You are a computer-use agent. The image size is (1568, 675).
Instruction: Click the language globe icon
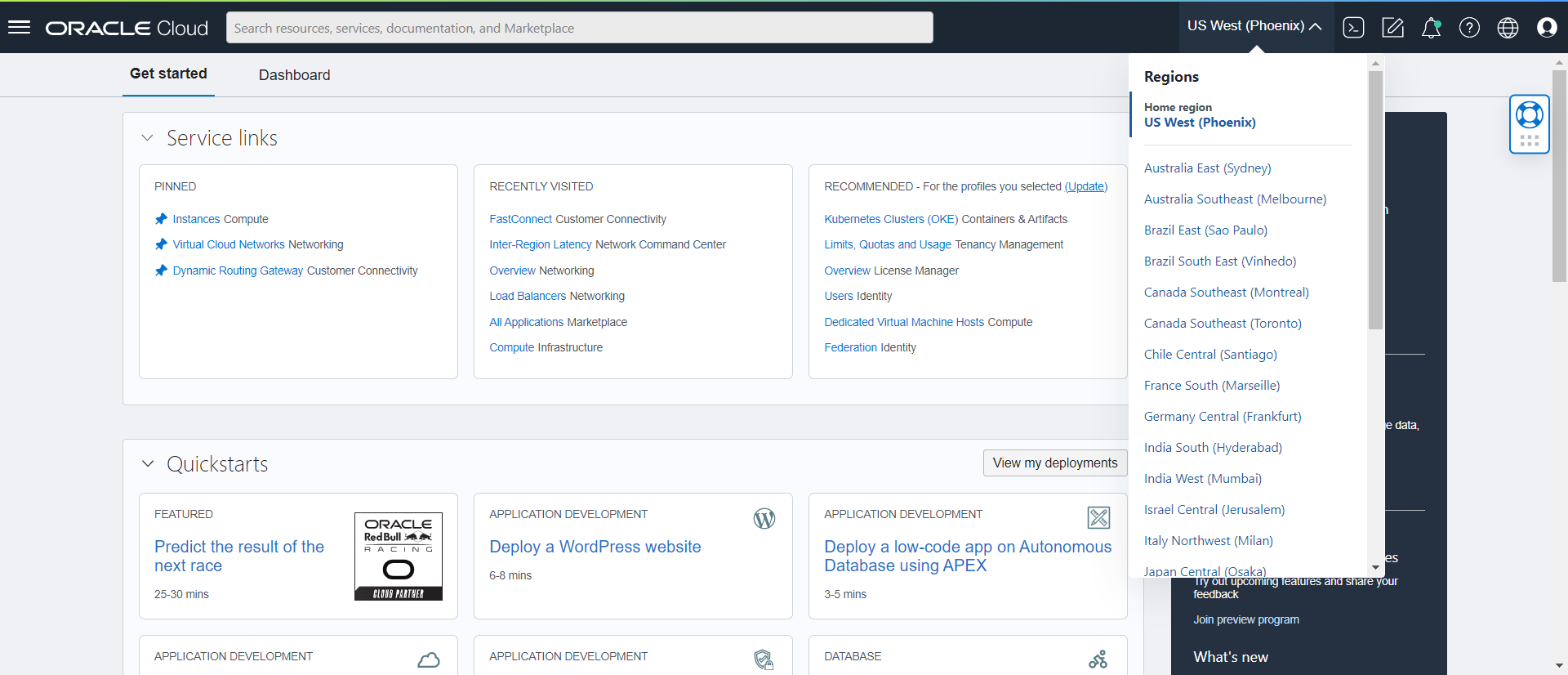coord(1508,28)
